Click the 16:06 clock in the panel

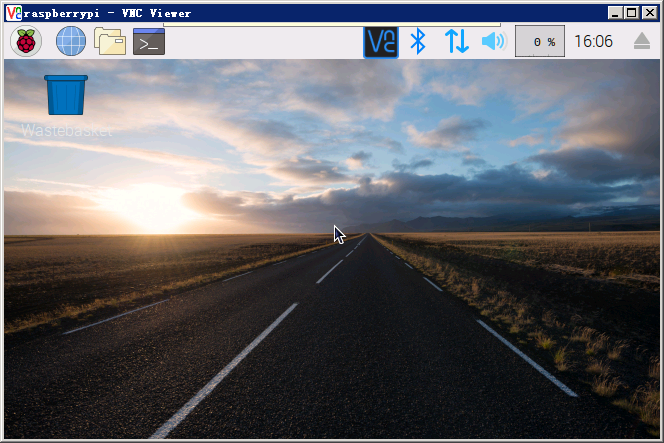[x=593, y=41]
